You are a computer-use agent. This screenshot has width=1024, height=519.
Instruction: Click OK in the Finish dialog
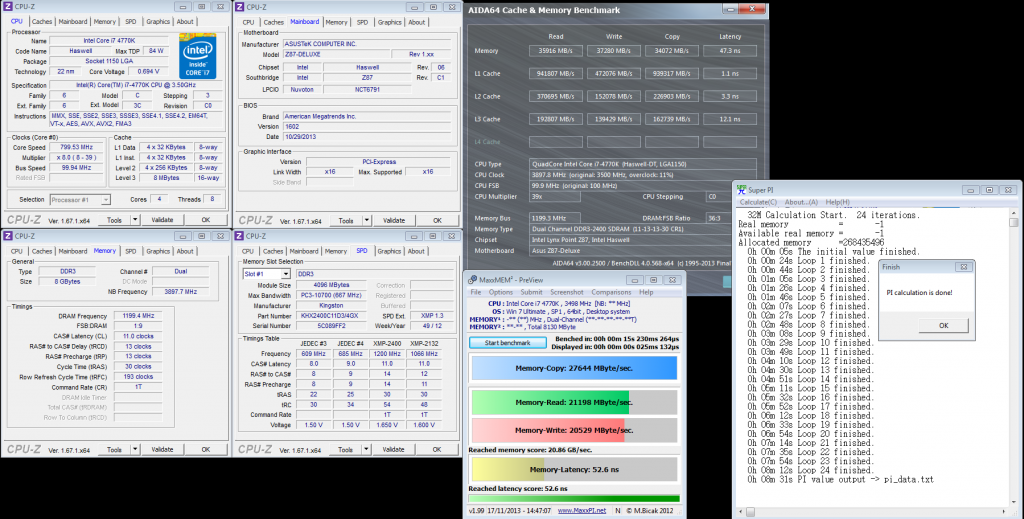tap(946, 325)
